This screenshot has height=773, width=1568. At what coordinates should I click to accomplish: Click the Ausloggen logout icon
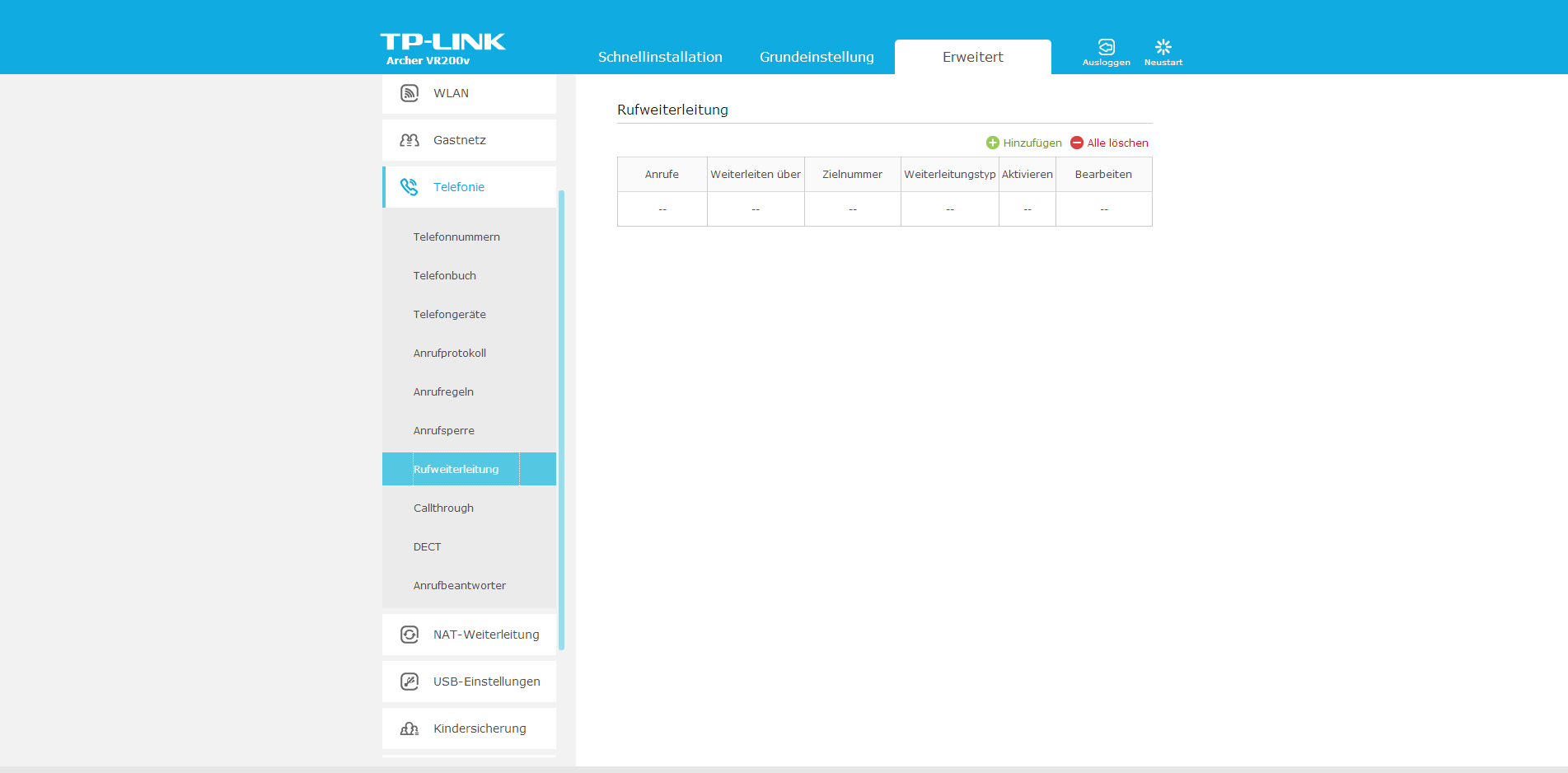pyautogui.click(x=1106, y=47)
